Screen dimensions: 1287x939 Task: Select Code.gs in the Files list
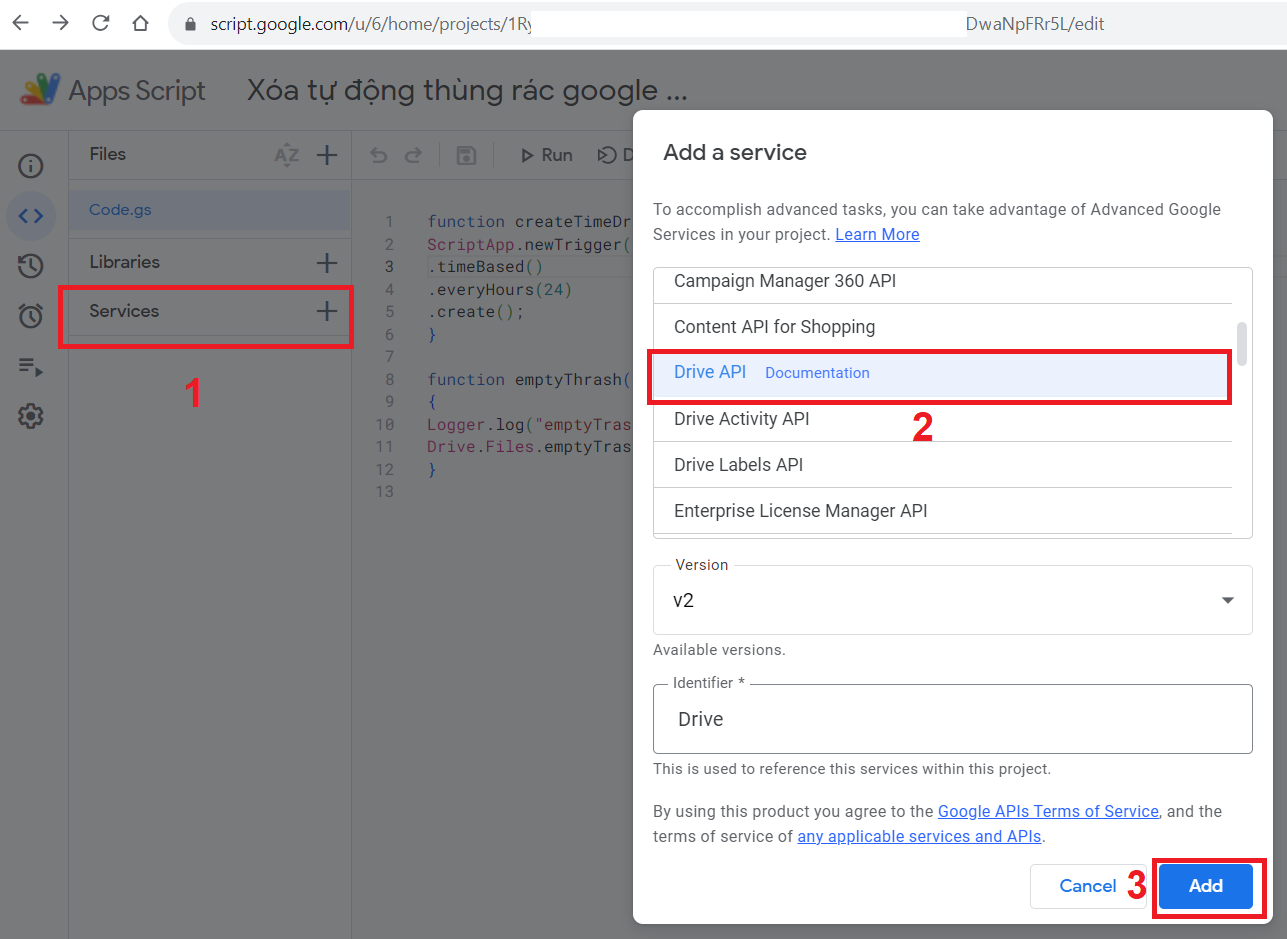click(x=209, y=210)
